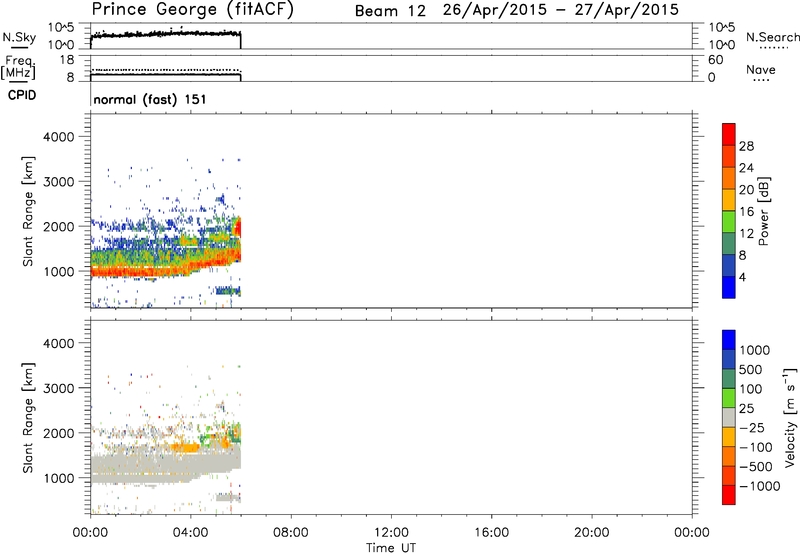
Task: Click the '3000' tick on the power panel axis
Action: (x=59, y=182)
